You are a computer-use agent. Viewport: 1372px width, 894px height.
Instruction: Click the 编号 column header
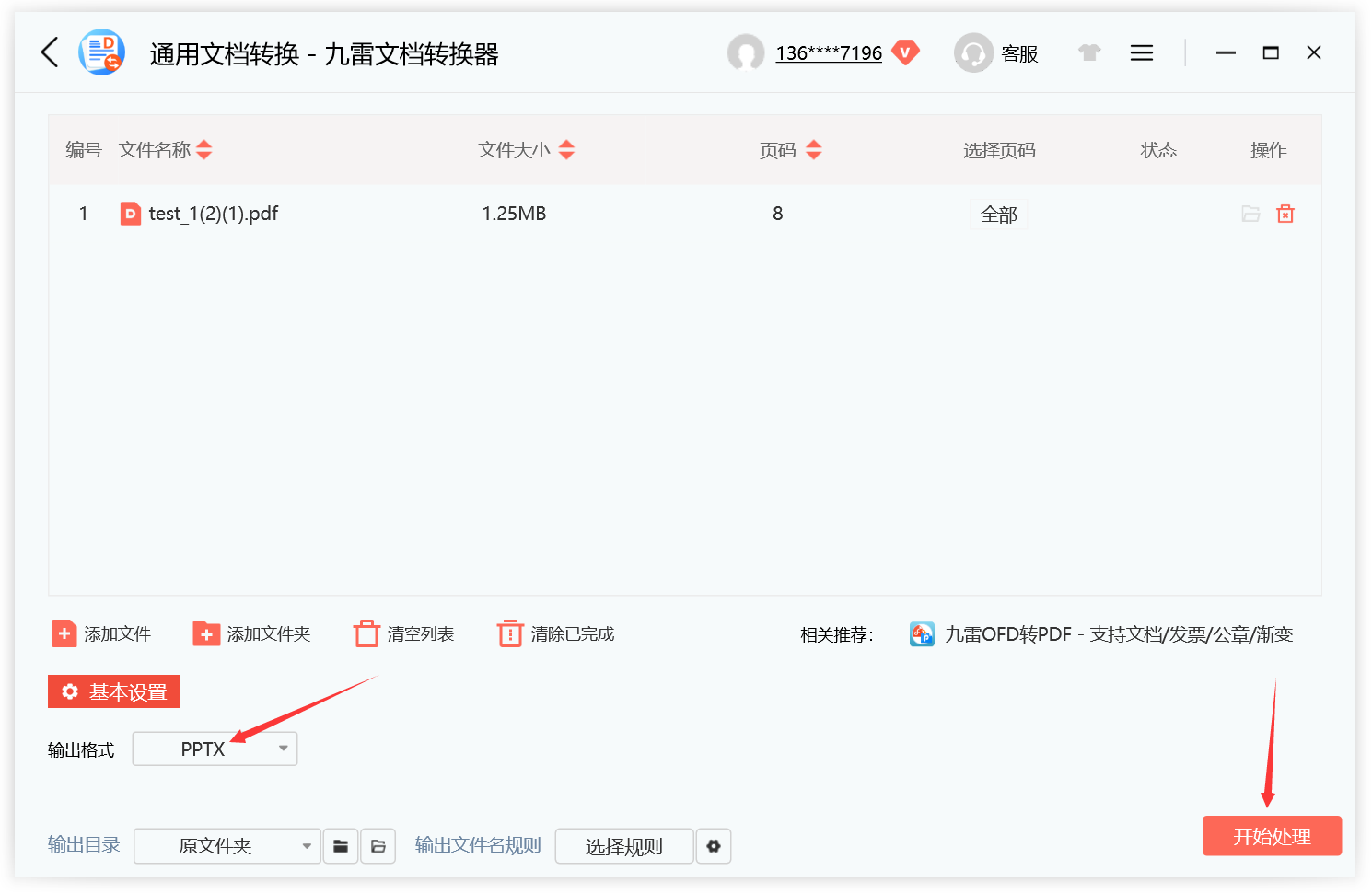coord(84,150)
